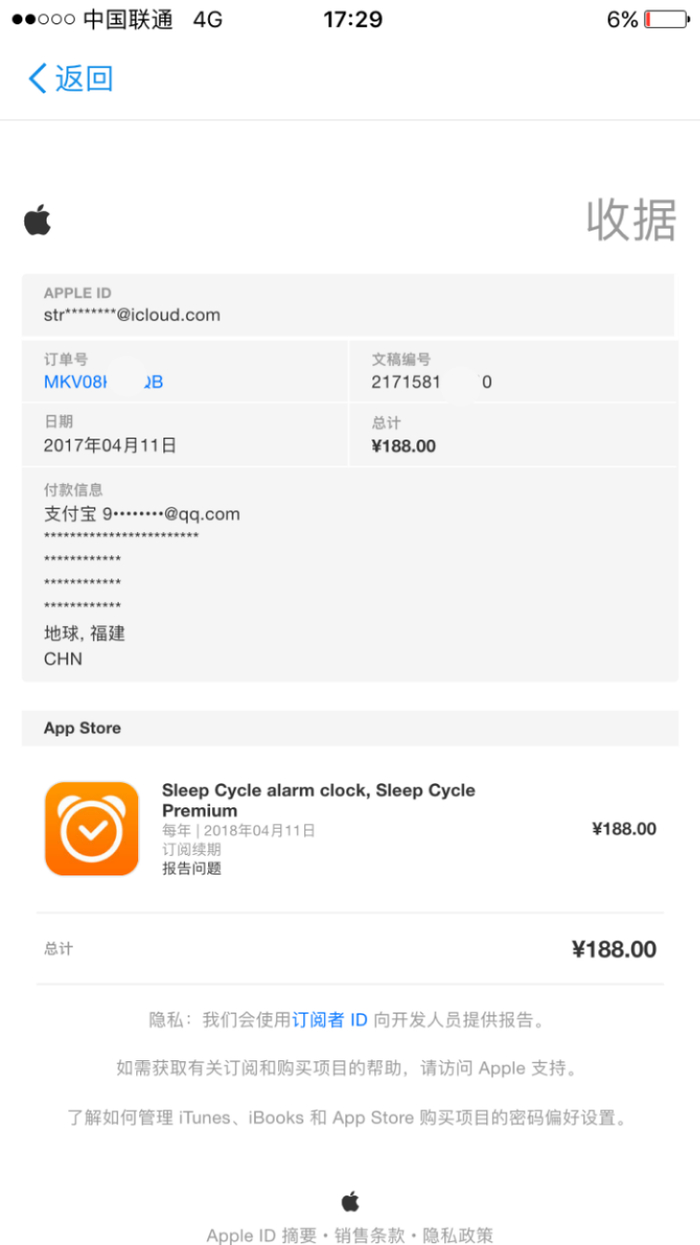Tap the Sleep Cycle Premium item title

tap(318, 800)
